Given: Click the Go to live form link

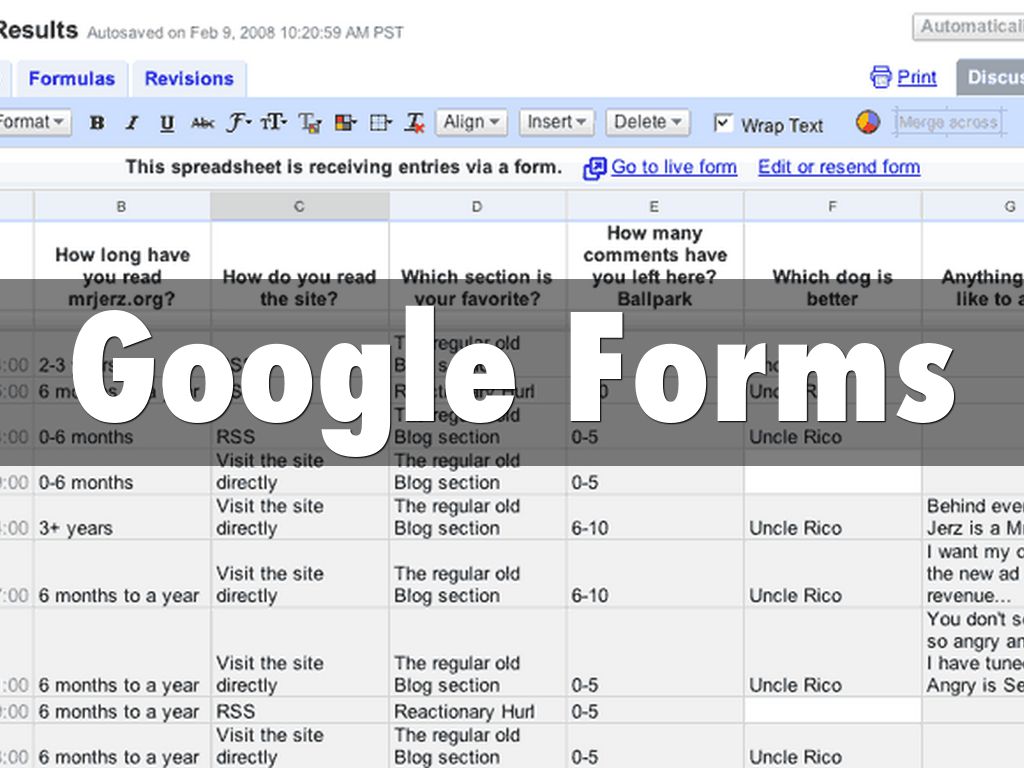Looking at the screenshot, I should [x=673, y=167].
